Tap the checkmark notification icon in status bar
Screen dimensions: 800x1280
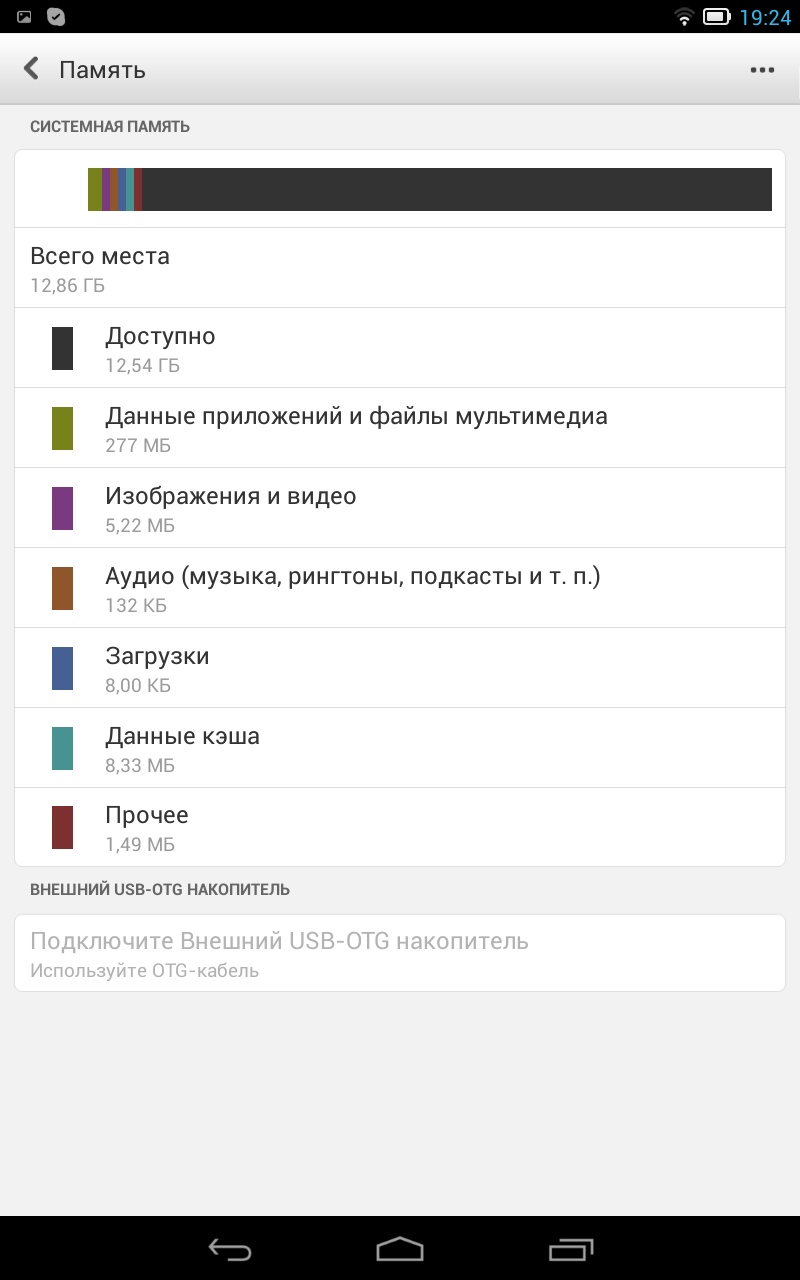[x=56, y=16]
